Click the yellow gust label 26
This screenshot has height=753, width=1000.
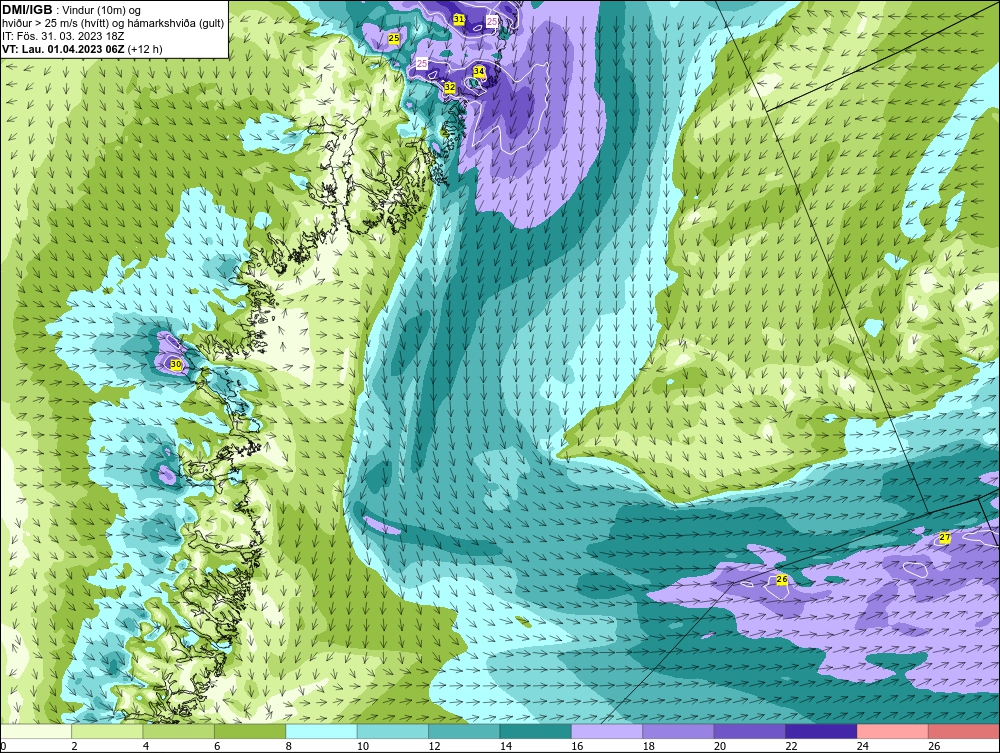tap(782, 580)
